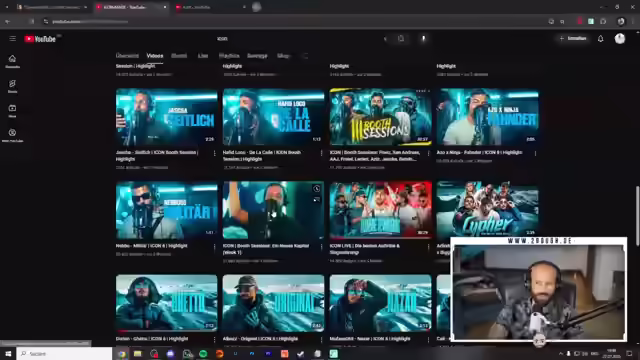Activate voice search microphone icon
This screenshot has height=360, width=640.
pyautogui.click(x=423, y=38)
